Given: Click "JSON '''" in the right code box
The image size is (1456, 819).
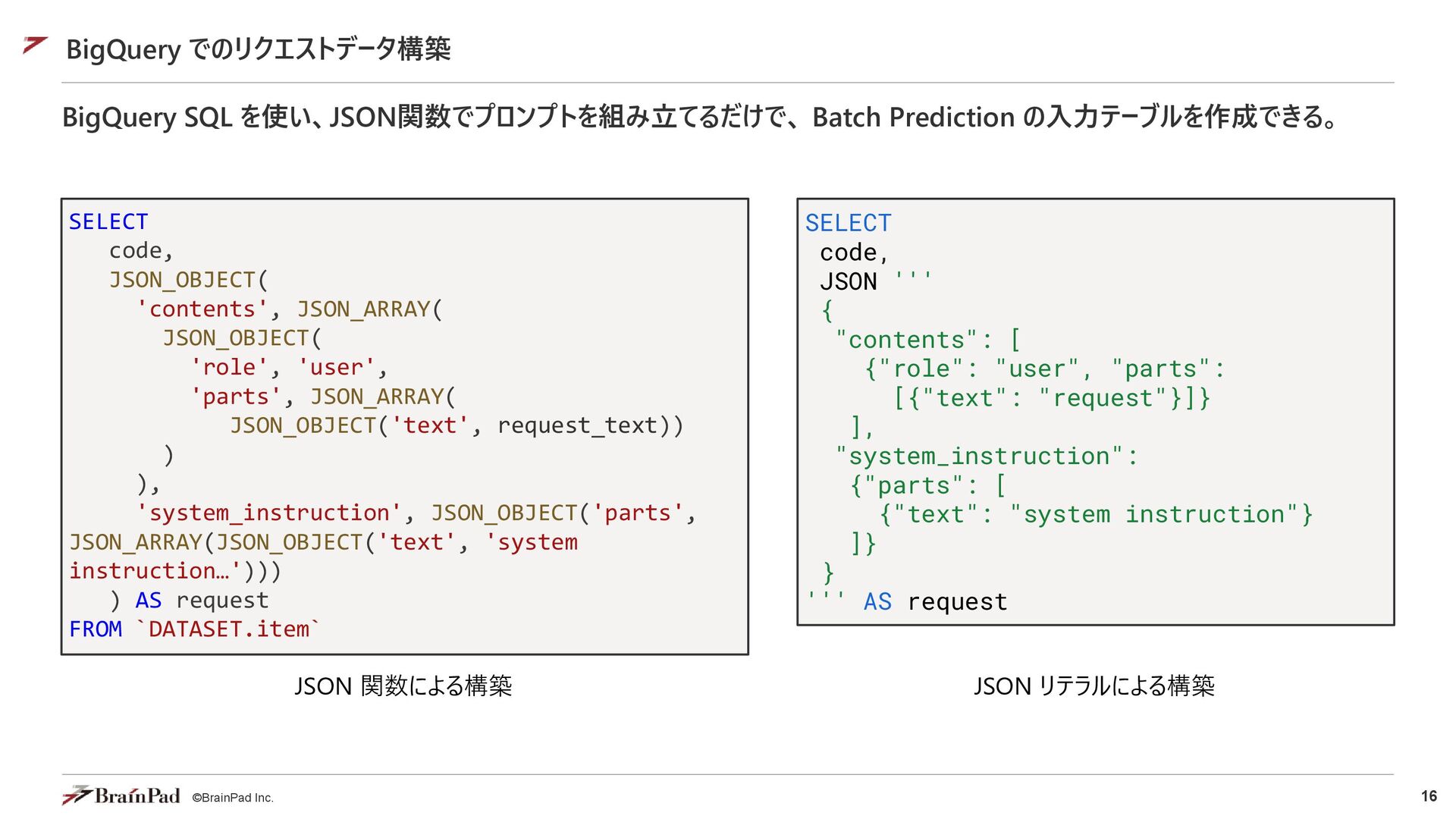Looking at the screenshot, I should (x=876, y=281).
